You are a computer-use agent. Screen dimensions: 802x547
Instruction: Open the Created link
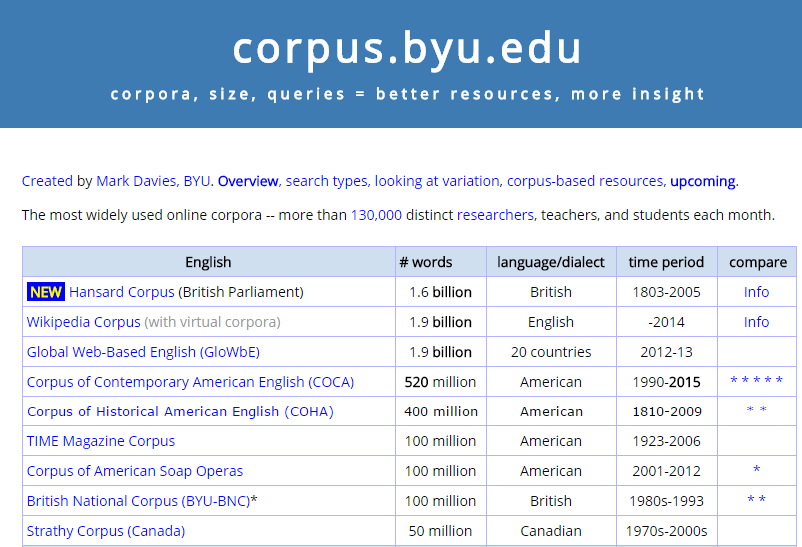47,181
